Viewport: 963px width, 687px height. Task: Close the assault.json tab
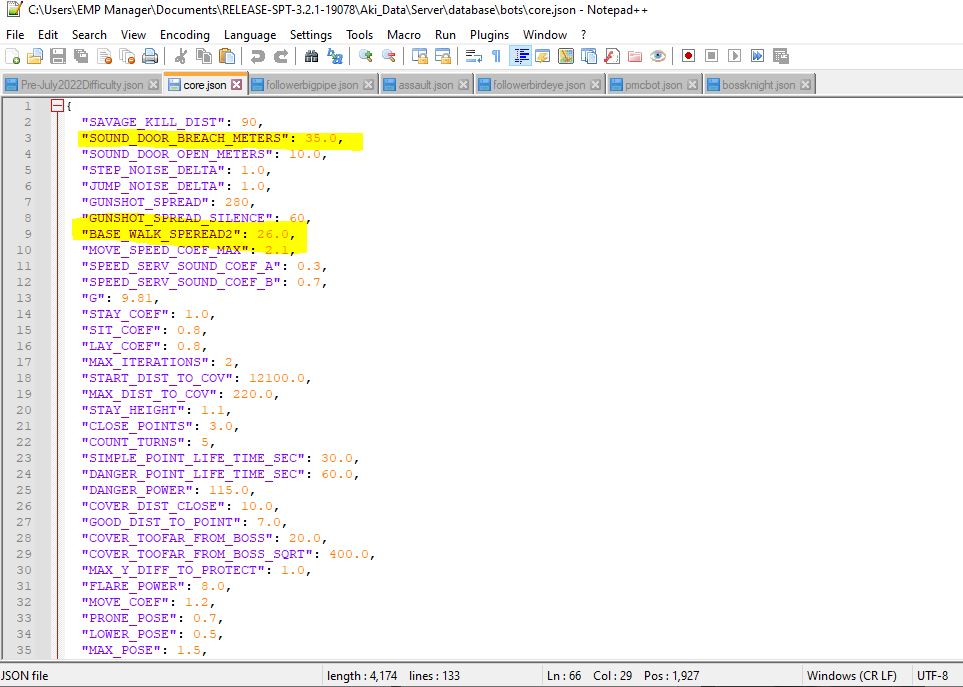click(464, 85)
